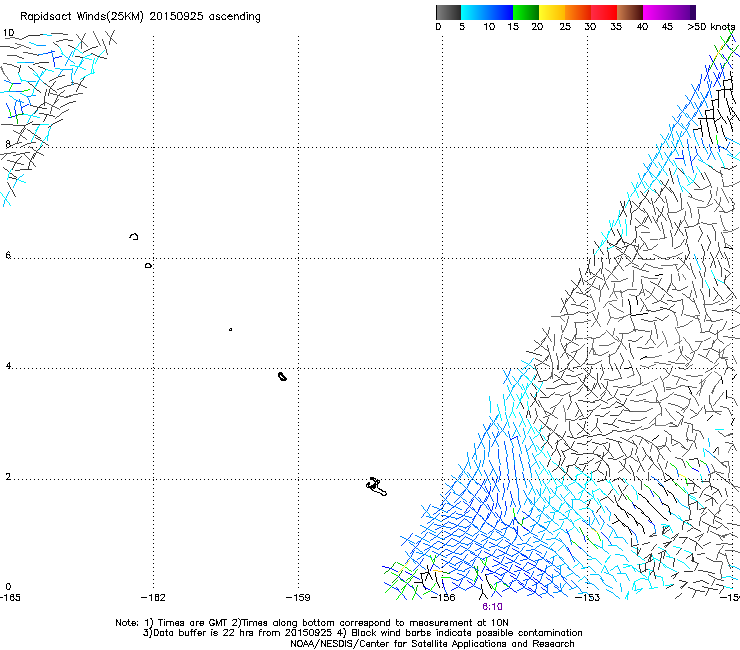
Task: Select the cyan-blue 5-15 knots color band
Action: click(x=487, y=12)
